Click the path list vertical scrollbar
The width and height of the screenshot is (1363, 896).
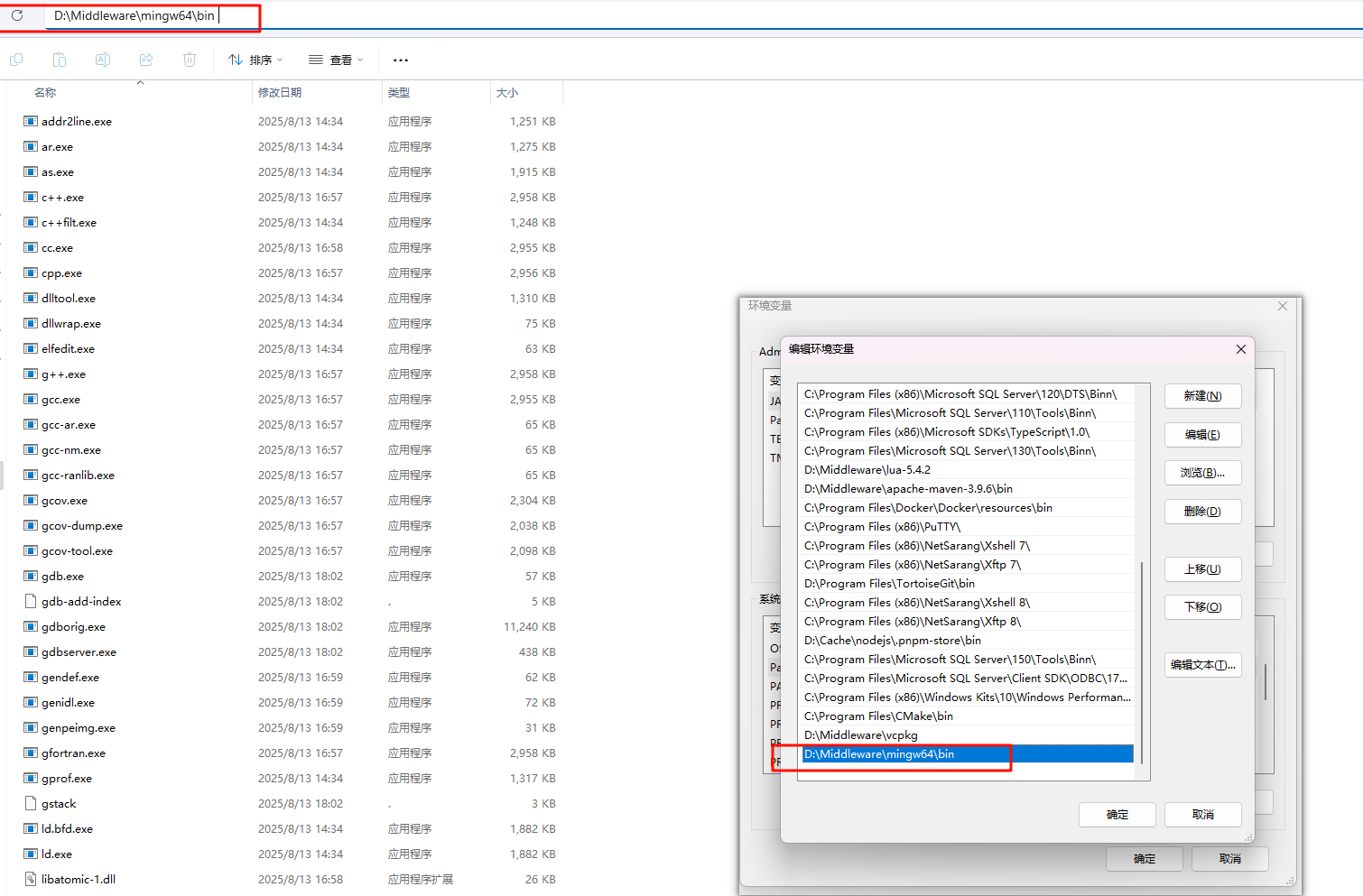1142,659
